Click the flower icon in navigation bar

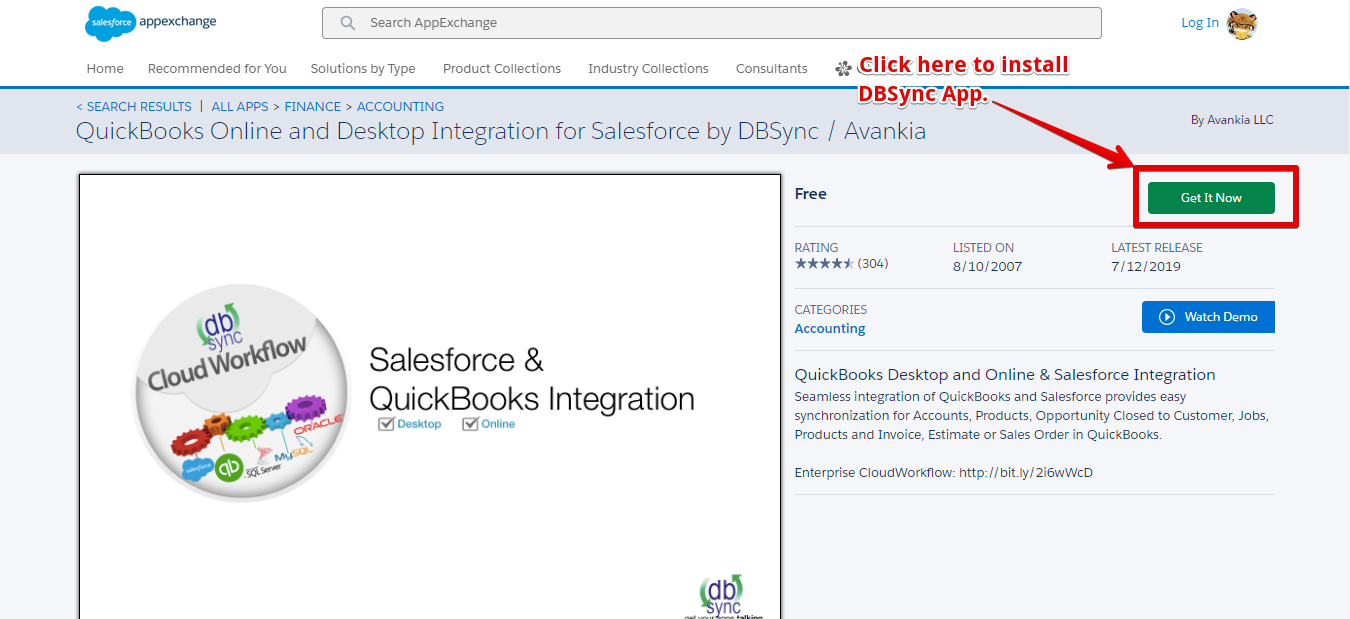click(843, 68)
